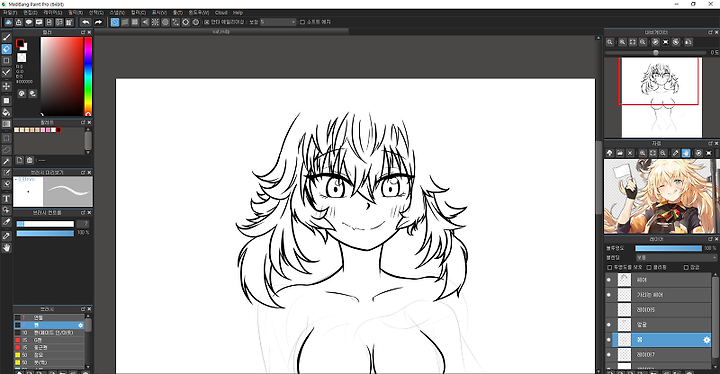Screen dimensions: 720x374
Task: Click the Undo arrow in toolbar
Action: pos(85,22)
